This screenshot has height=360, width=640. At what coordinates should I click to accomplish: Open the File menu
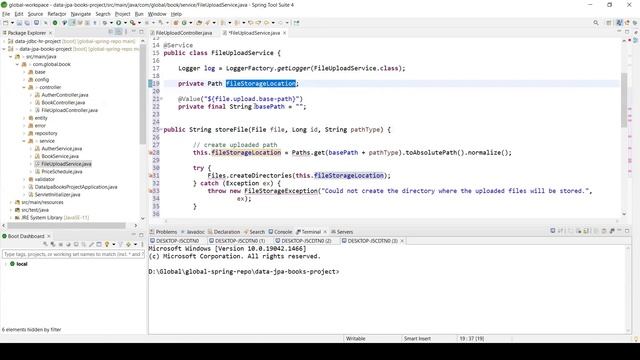[x=6, y=14]
